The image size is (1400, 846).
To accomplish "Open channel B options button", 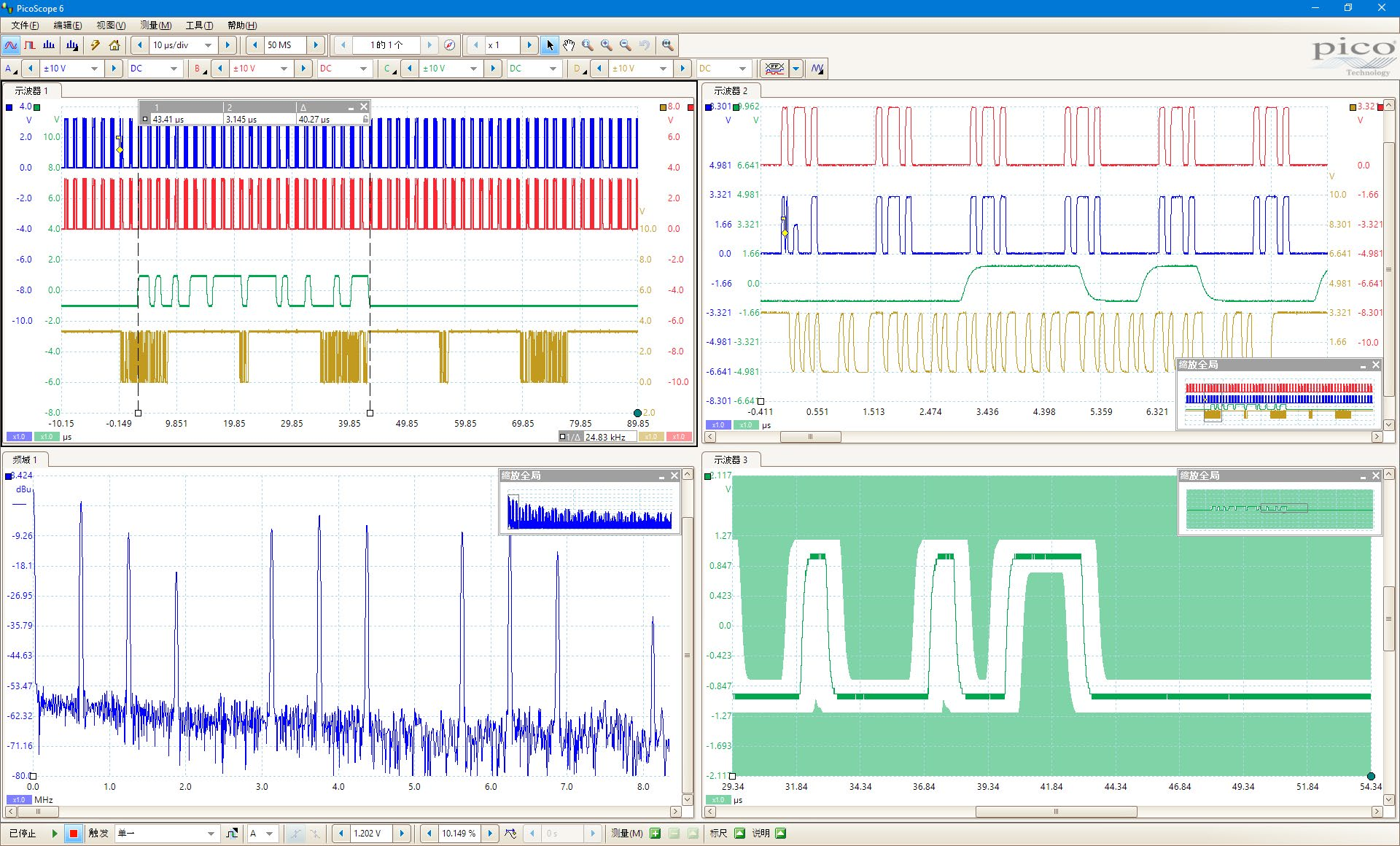I will [x=198, y=69].
